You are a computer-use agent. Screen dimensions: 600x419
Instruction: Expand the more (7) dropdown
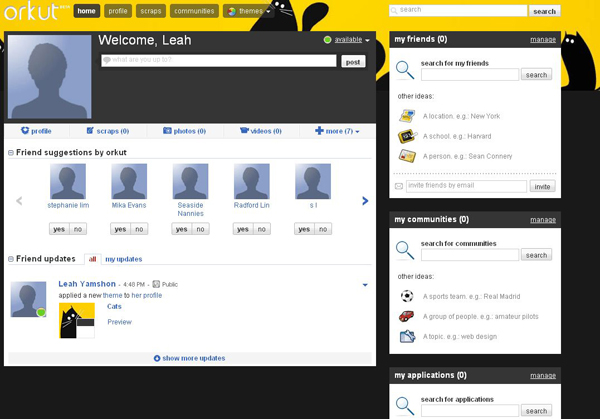click(x=337, y=131)
